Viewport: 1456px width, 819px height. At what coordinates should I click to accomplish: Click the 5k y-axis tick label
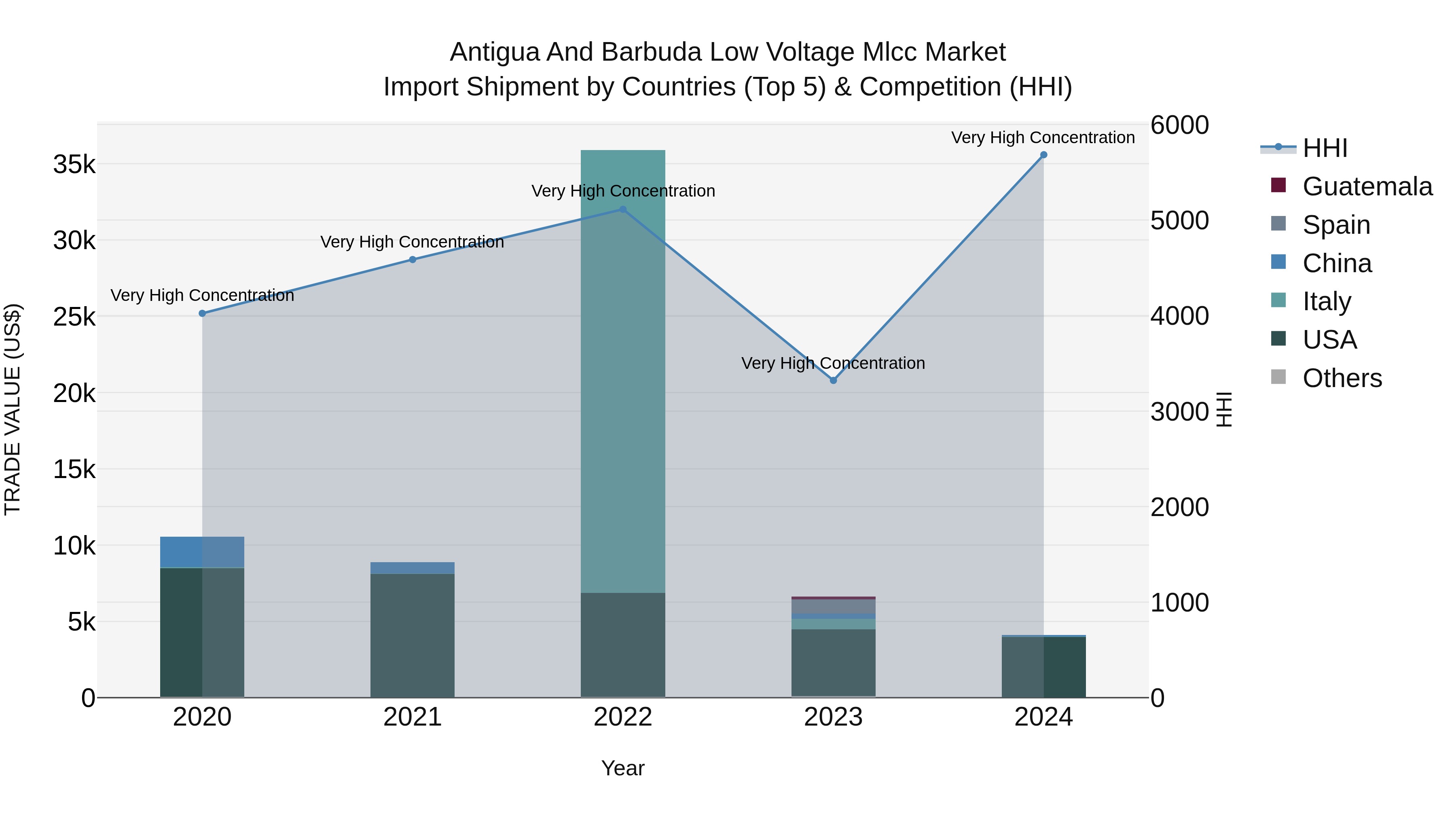click(x=82, y=622)
